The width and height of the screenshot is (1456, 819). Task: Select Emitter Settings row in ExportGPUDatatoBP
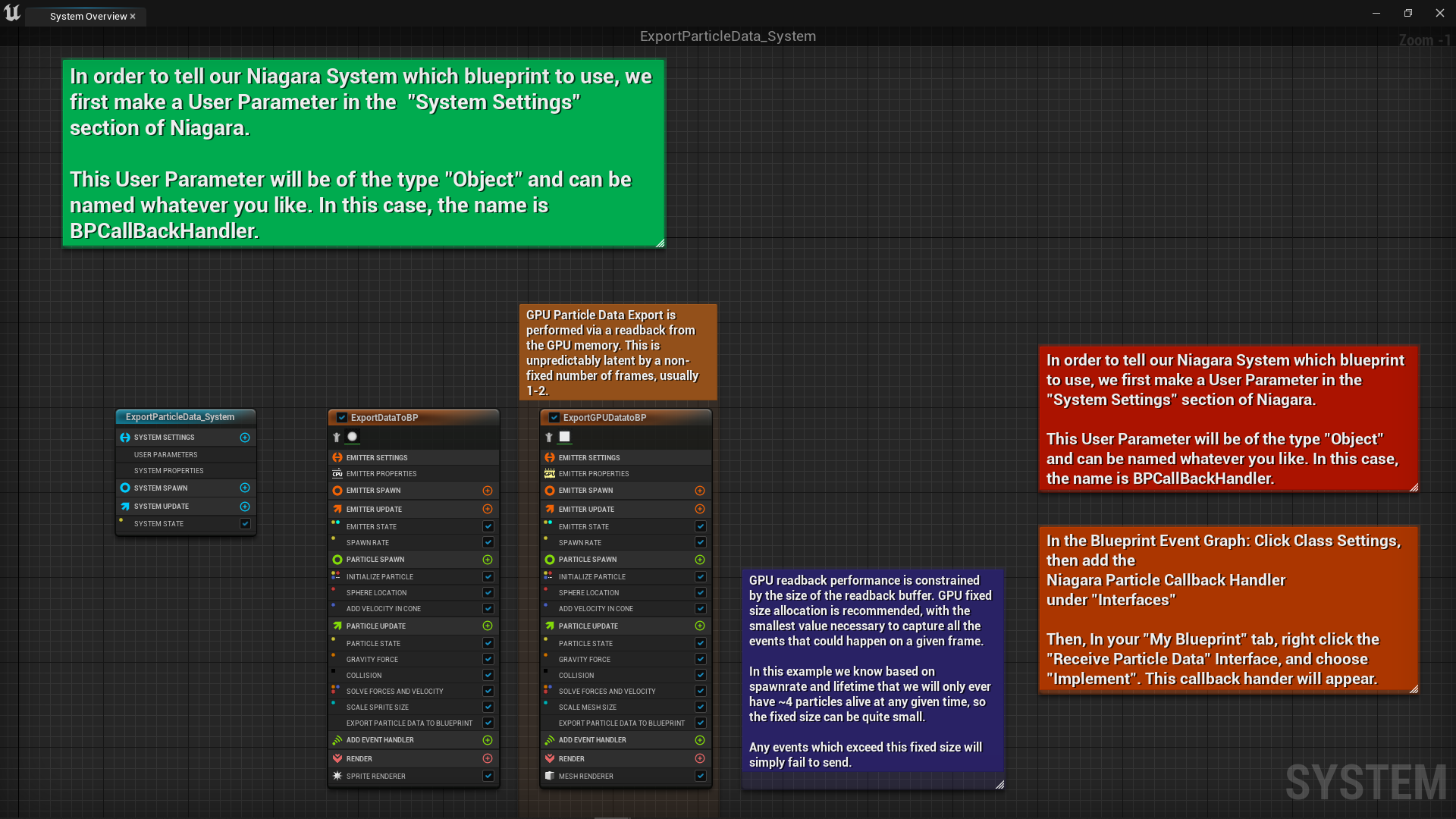click(x=626, y=457)
